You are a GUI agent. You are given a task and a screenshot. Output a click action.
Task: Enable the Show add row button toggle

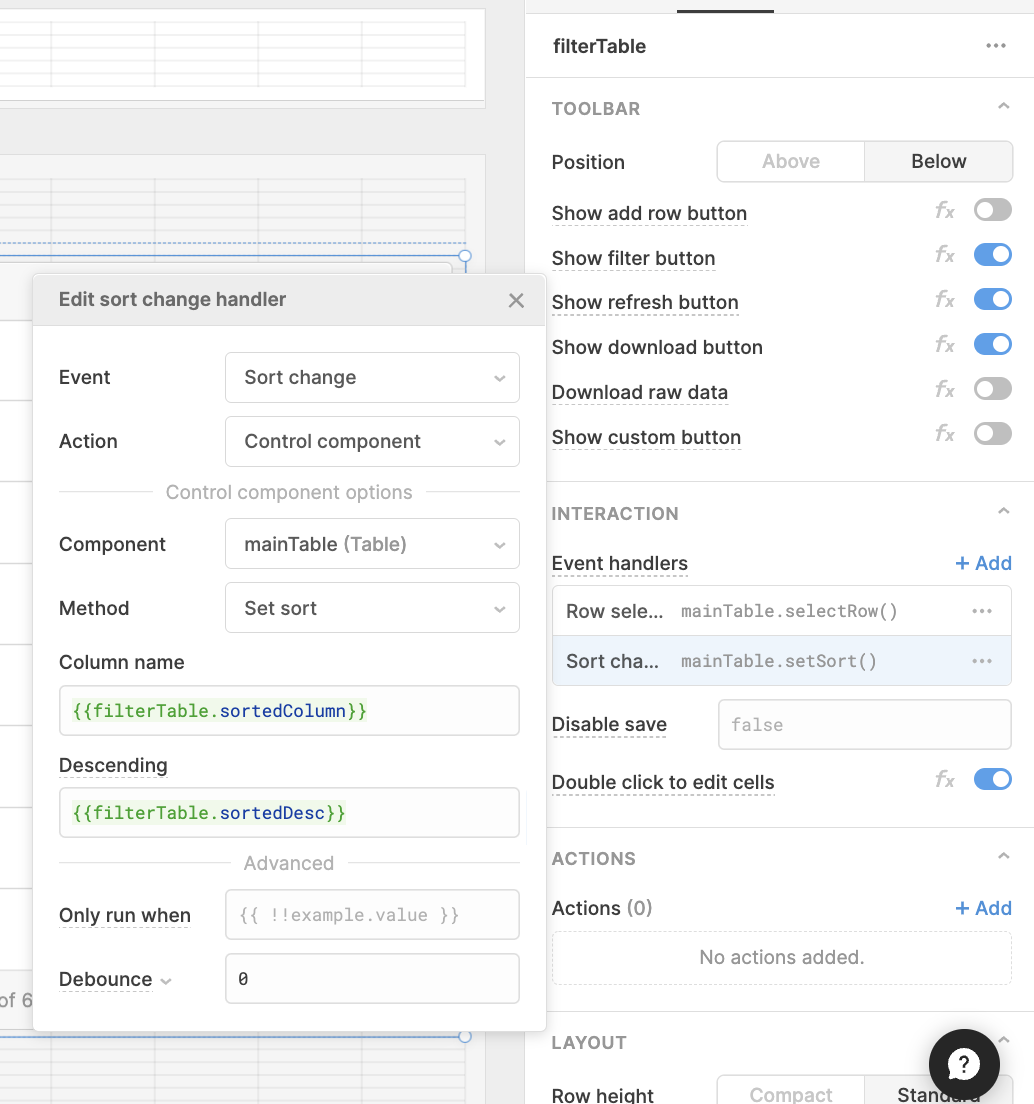point(992,210)
